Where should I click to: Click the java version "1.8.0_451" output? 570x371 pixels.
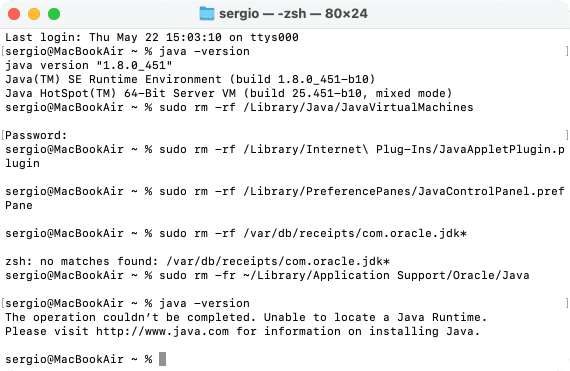click(88, 65)
